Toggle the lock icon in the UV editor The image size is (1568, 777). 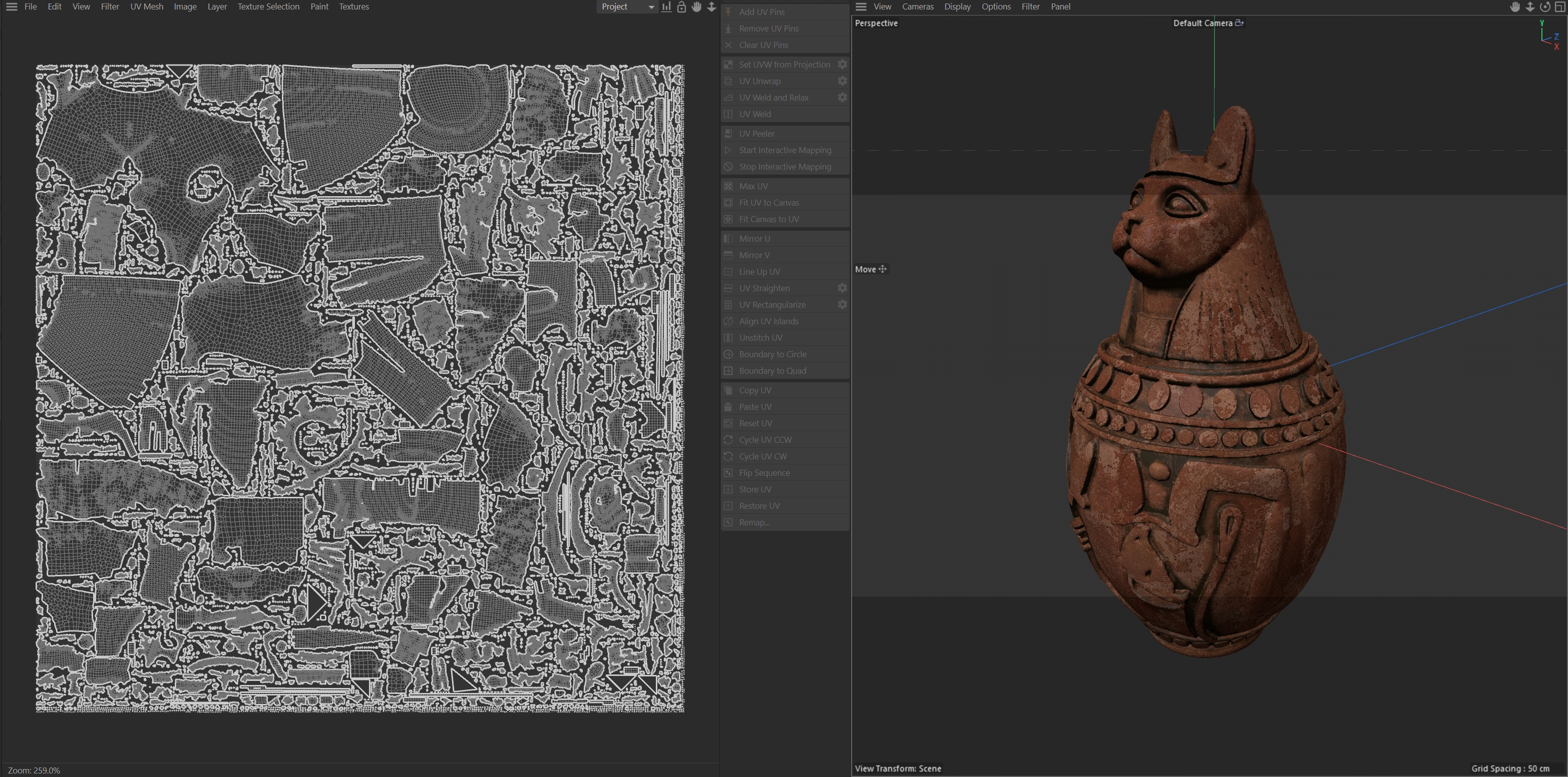(681, 7)
